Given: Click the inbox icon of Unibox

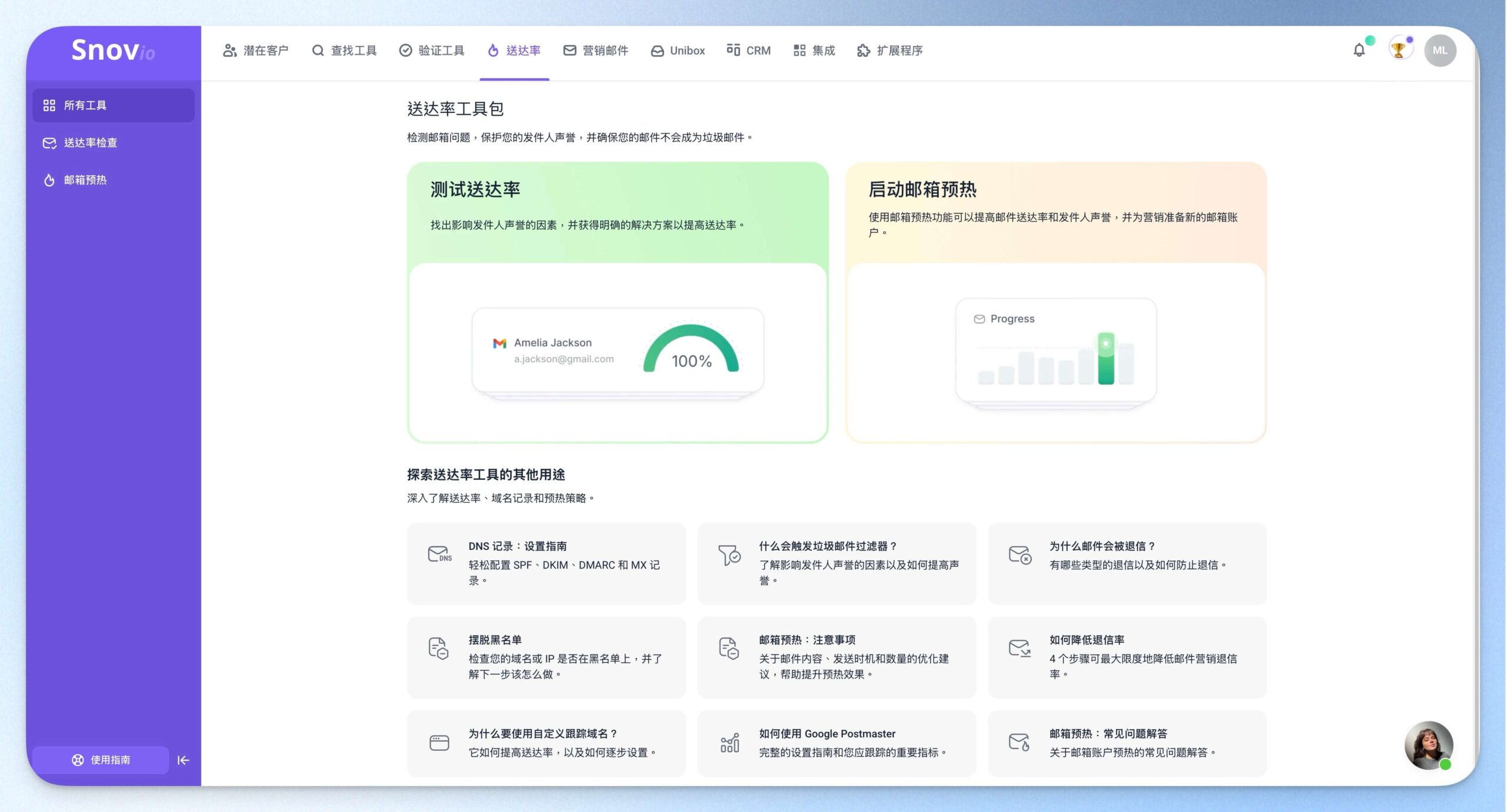Looking at the screenshot, I should (x=657, y=51).
